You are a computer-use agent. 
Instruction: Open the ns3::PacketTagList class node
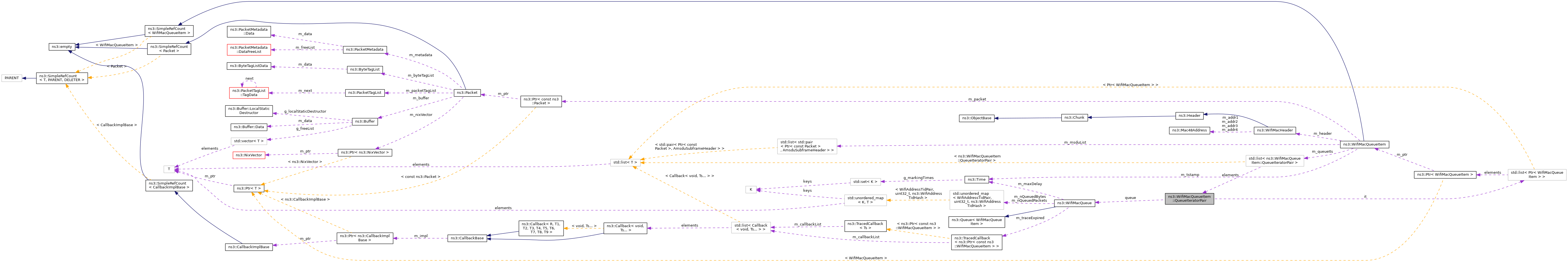coord(365,93)
